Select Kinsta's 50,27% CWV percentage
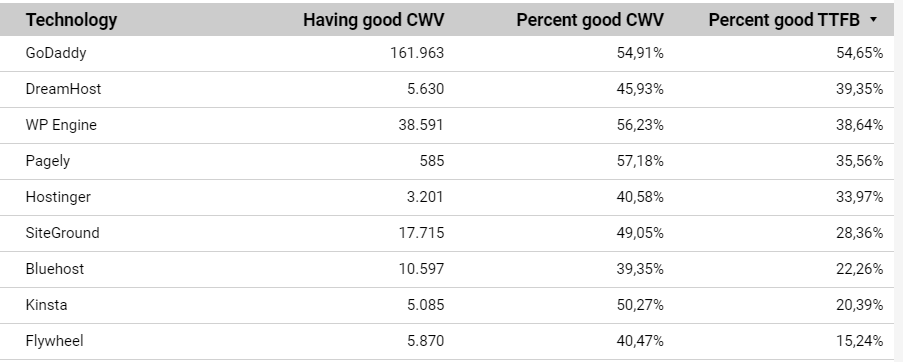 pos(640,305)
